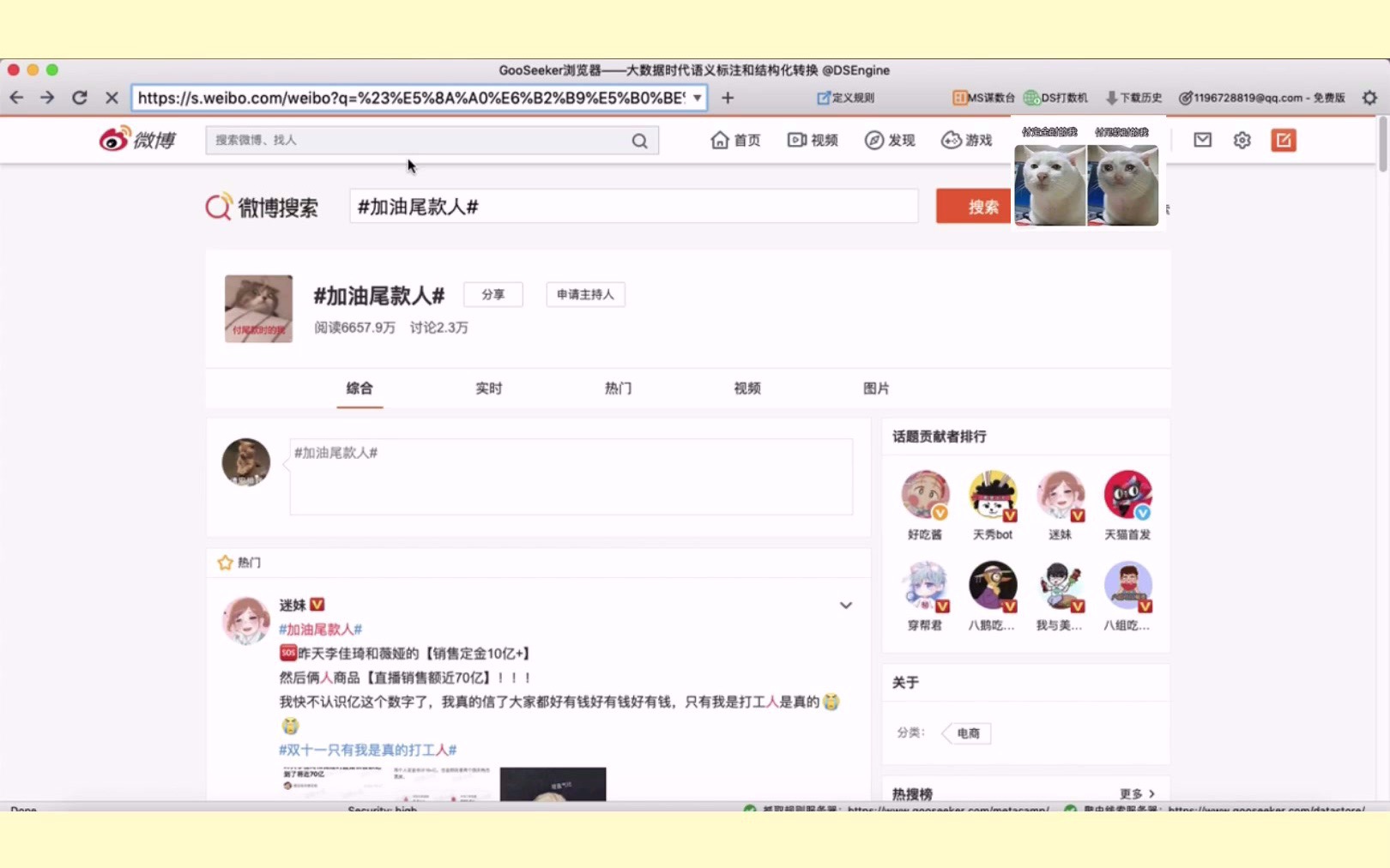Click 申请主持人 button

point(585,294)
